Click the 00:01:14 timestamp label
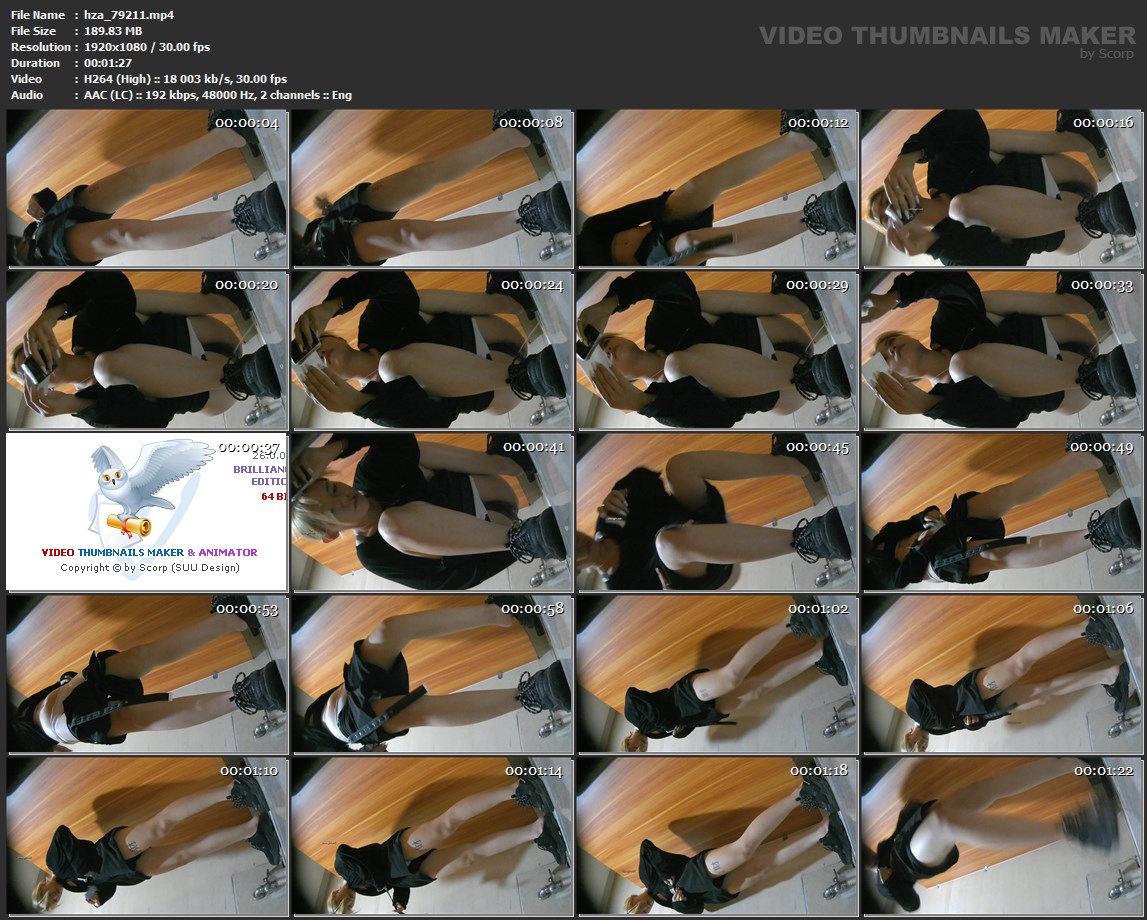This screenshot has height=920, width=1147. (534, 771)
